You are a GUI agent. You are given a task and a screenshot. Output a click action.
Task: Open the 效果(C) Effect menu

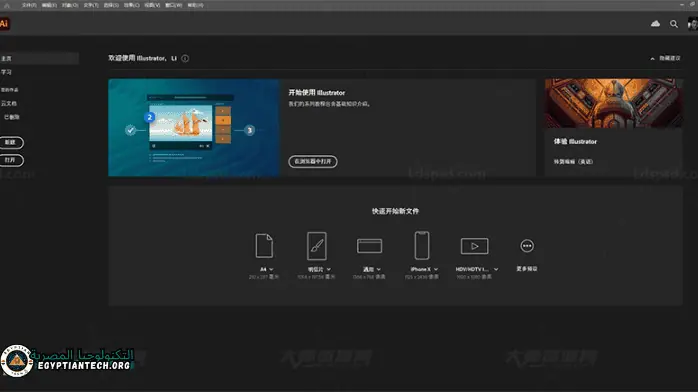coord(132,5)
